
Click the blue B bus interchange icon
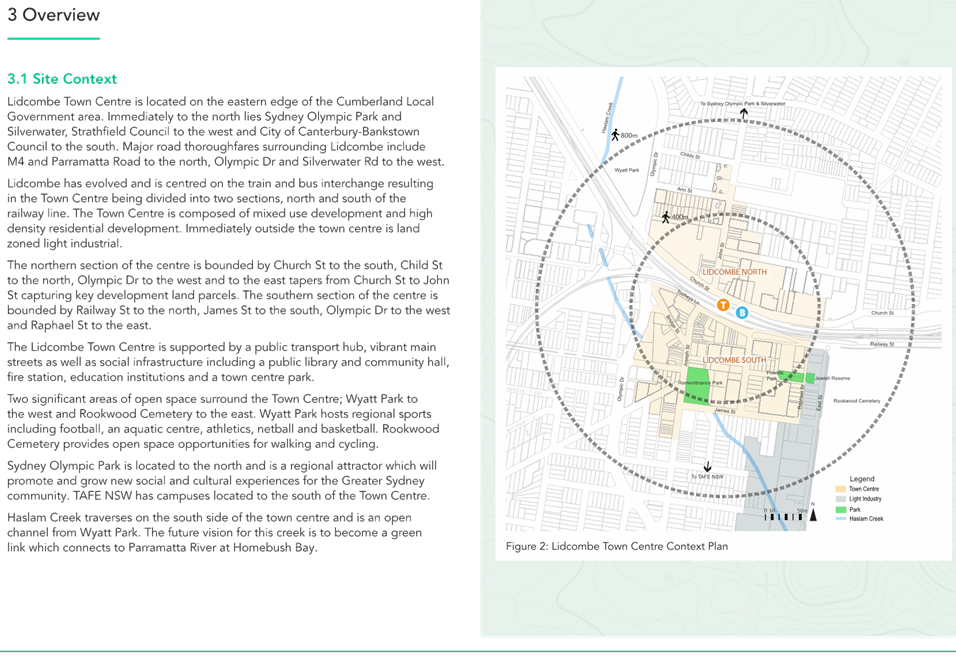coord(742,313)
